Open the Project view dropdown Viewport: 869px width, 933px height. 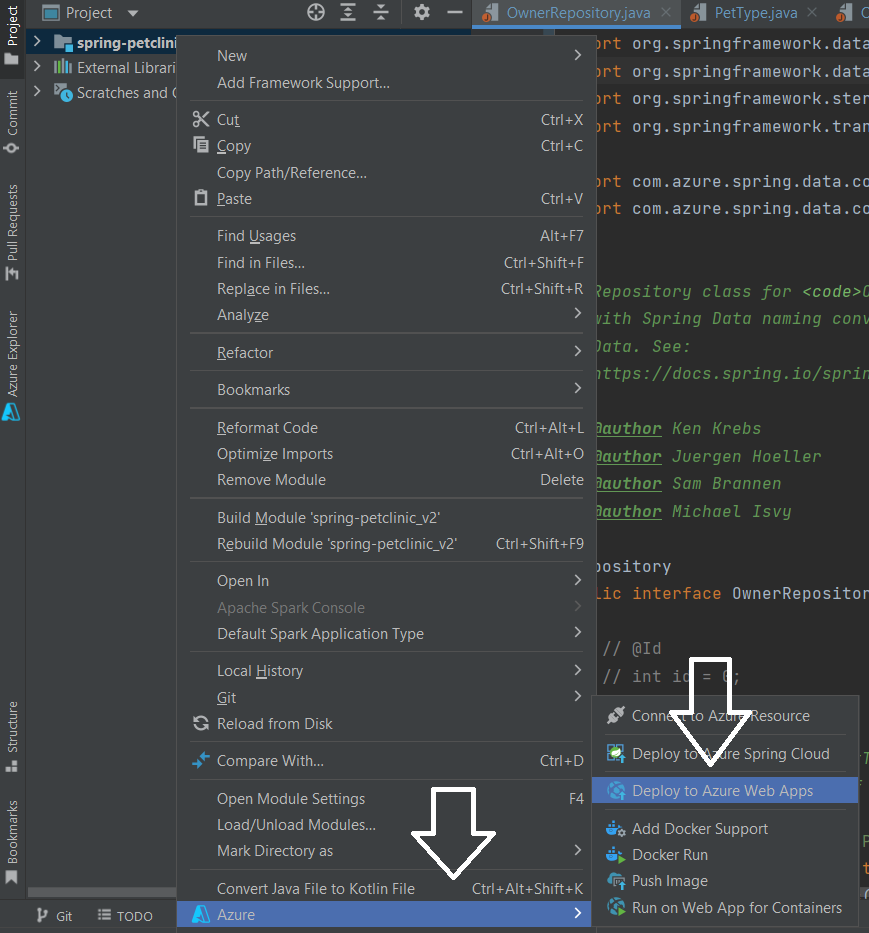[x=133, y=12]
